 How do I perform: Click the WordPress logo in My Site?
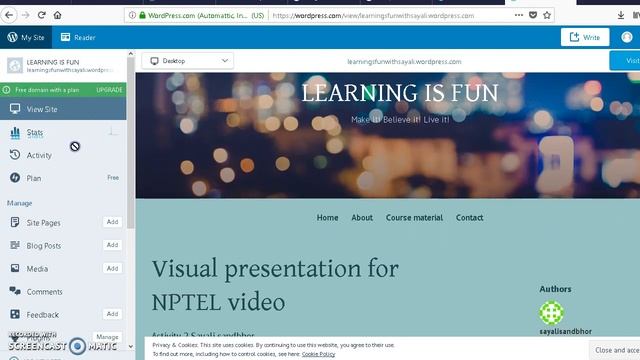pos(12,37)
